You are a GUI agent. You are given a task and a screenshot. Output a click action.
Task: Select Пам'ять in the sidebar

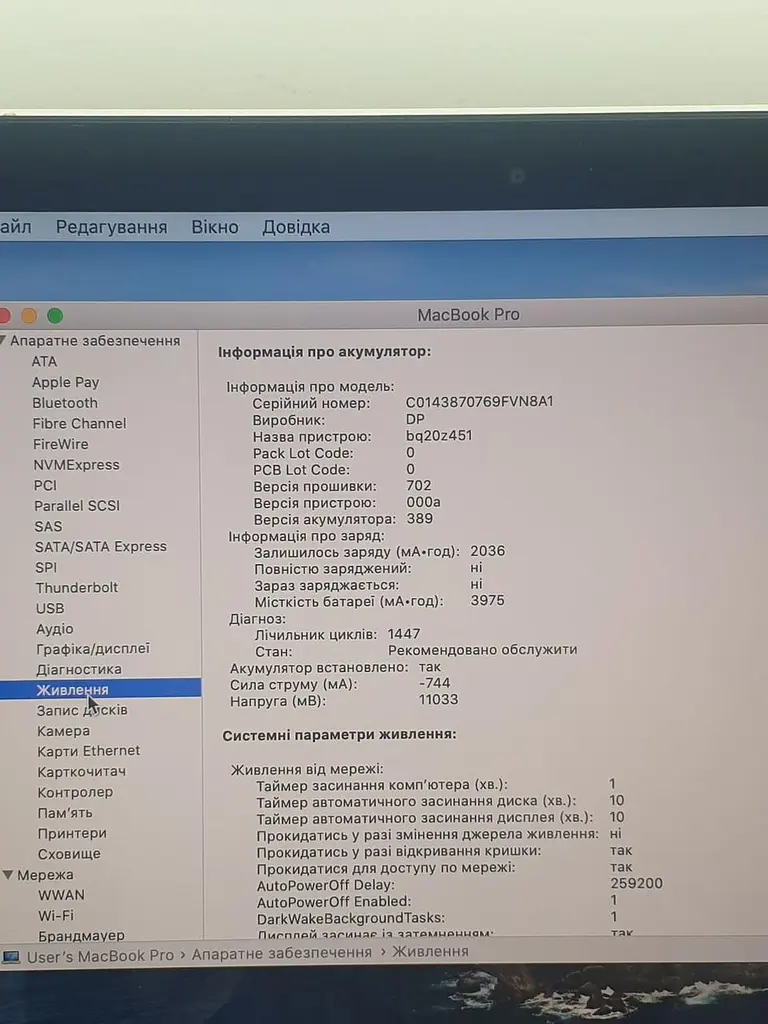click(x=65, y=813)
